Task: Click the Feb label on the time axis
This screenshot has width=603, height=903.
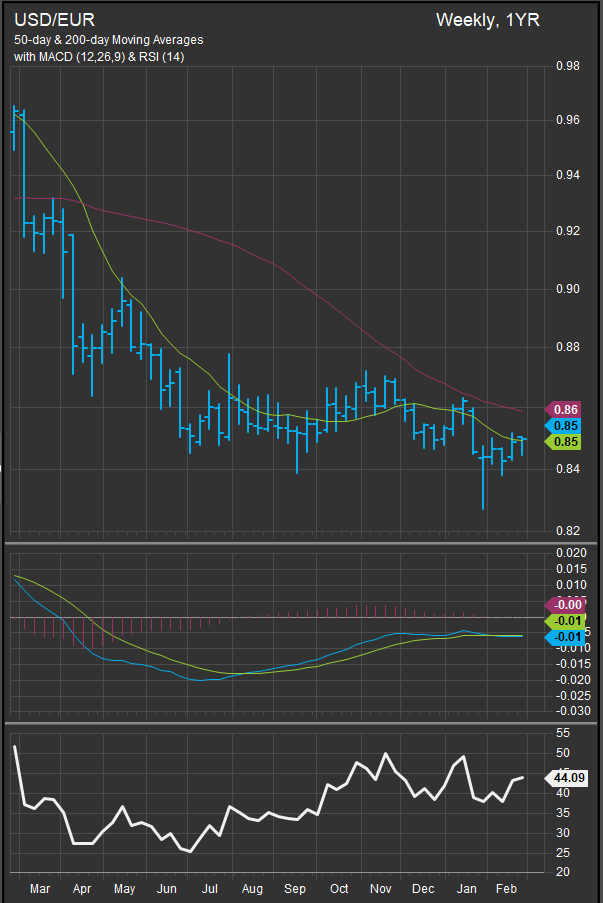Action: click(x=508, y=888)
